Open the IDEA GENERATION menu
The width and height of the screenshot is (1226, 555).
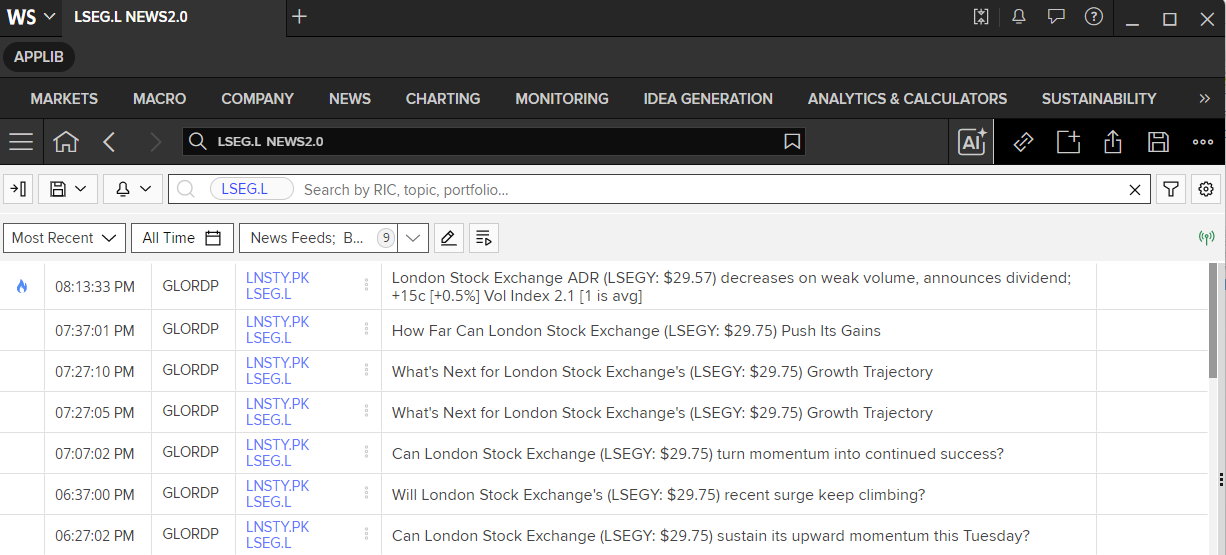pos(708,99)
